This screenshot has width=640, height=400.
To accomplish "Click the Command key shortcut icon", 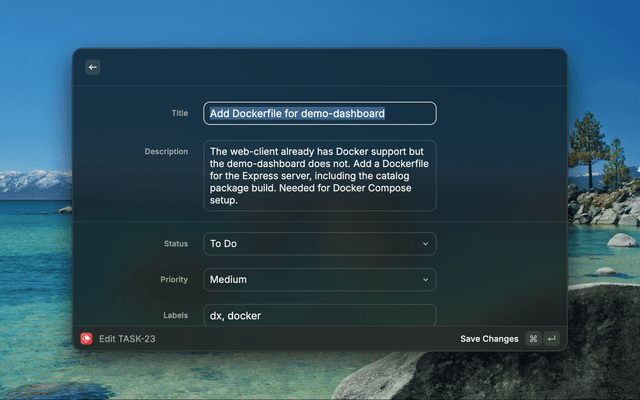I will coord(533,339).
